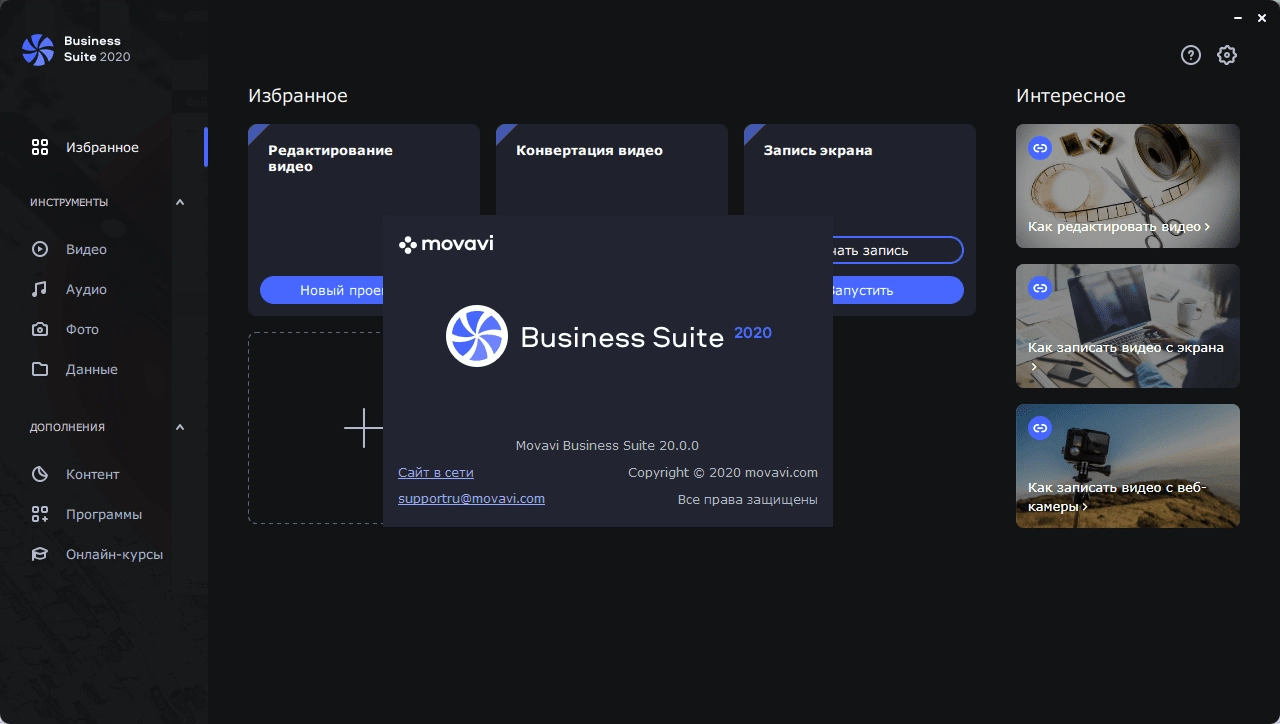Click the Начать запись button
Viewport: 1280px width, 724px height.
897,250
